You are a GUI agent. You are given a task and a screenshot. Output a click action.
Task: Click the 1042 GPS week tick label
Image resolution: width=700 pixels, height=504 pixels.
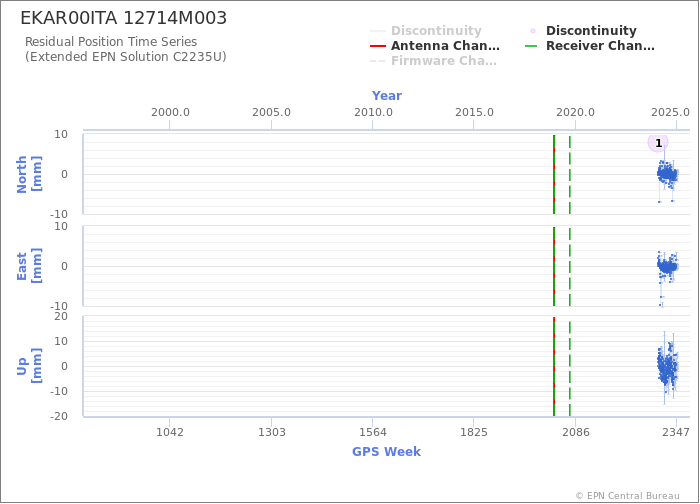point(170,432)
